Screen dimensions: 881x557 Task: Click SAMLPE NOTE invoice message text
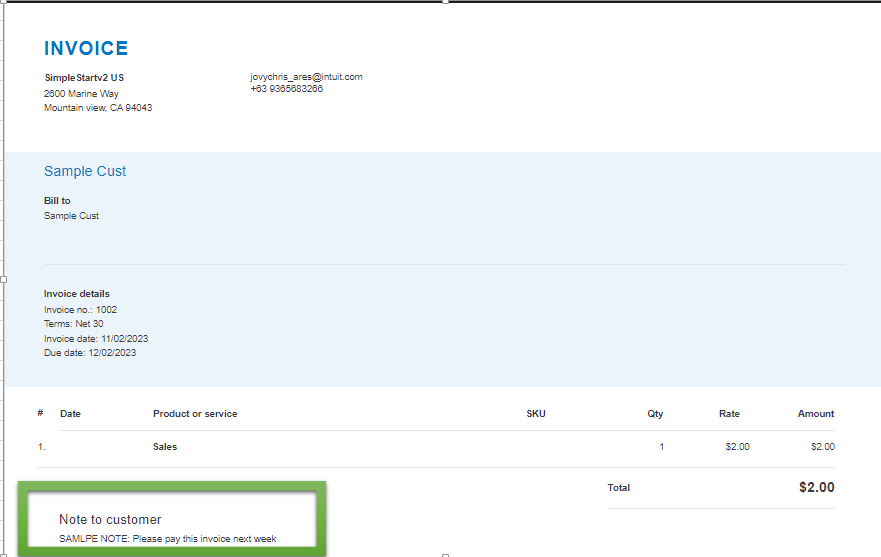[x=167, y=539]
